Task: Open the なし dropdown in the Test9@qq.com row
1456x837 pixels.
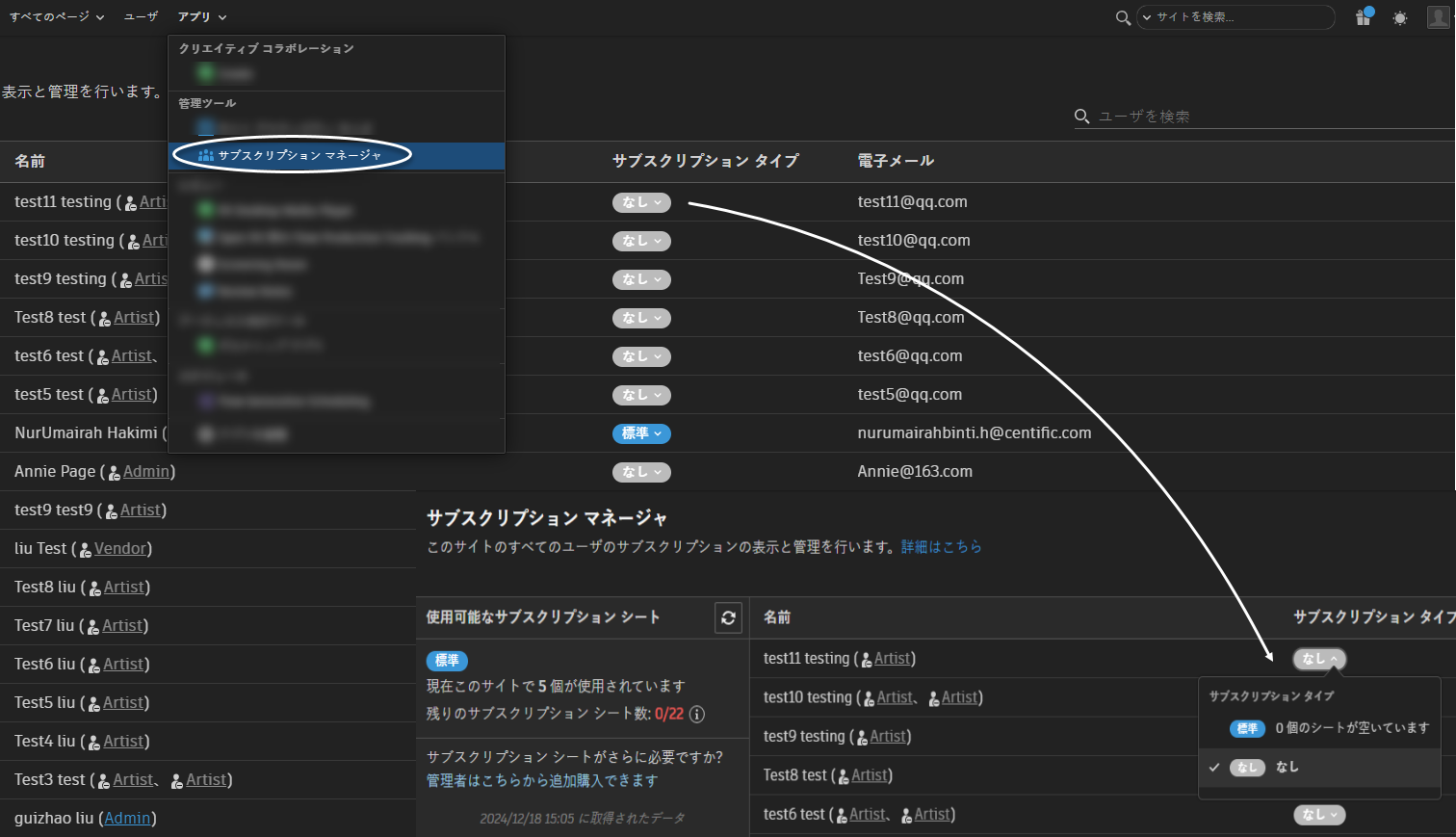Action: click(641, 279)
